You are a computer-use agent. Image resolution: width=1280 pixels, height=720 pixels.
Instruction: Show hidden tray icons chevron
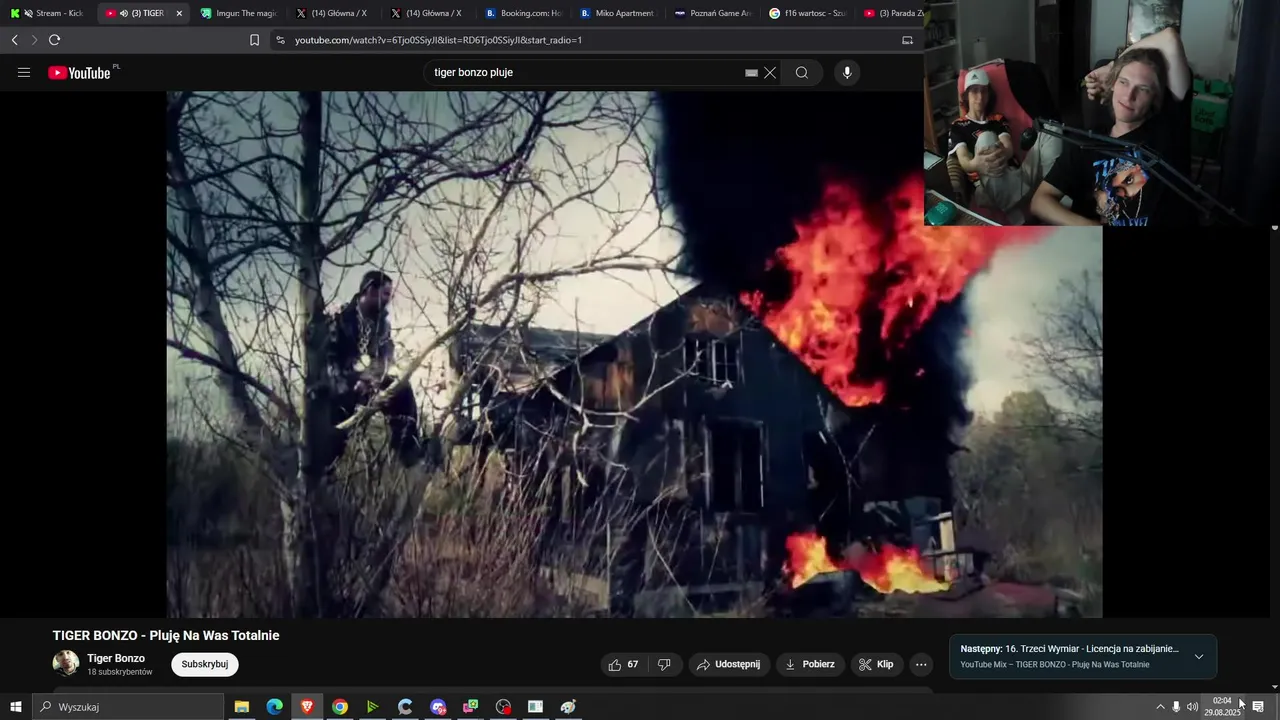[1160, 707]
